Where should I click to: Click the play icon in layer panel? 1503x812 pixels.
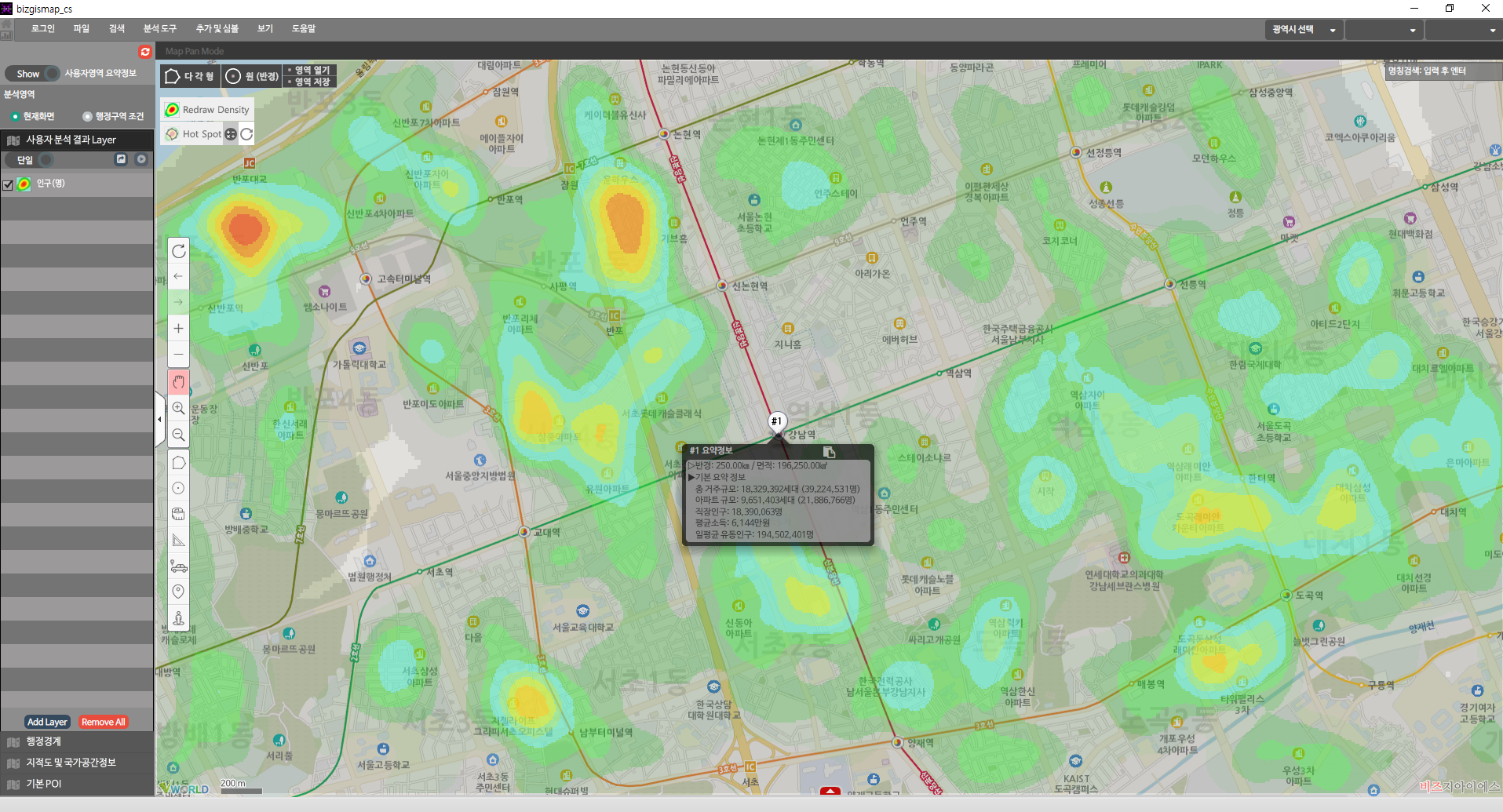tap(141, 159)
